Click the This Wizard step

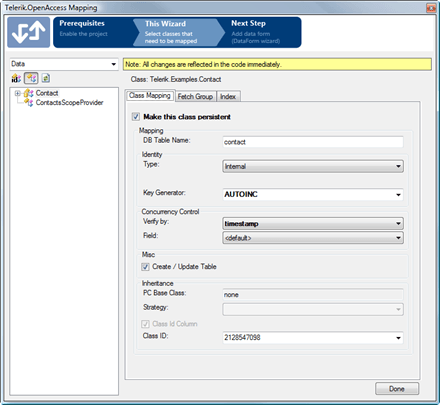pos(178,32)
